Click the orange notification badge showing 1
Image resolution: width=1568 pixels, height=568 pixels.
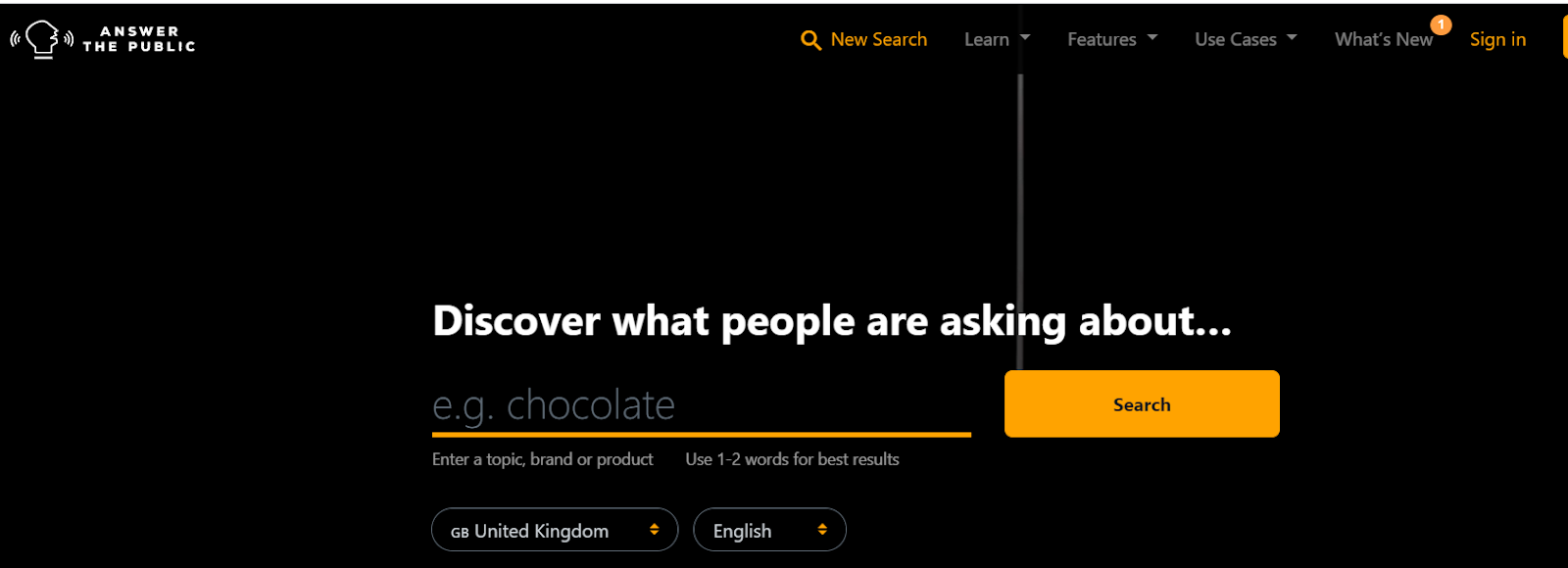[1441, 24]
